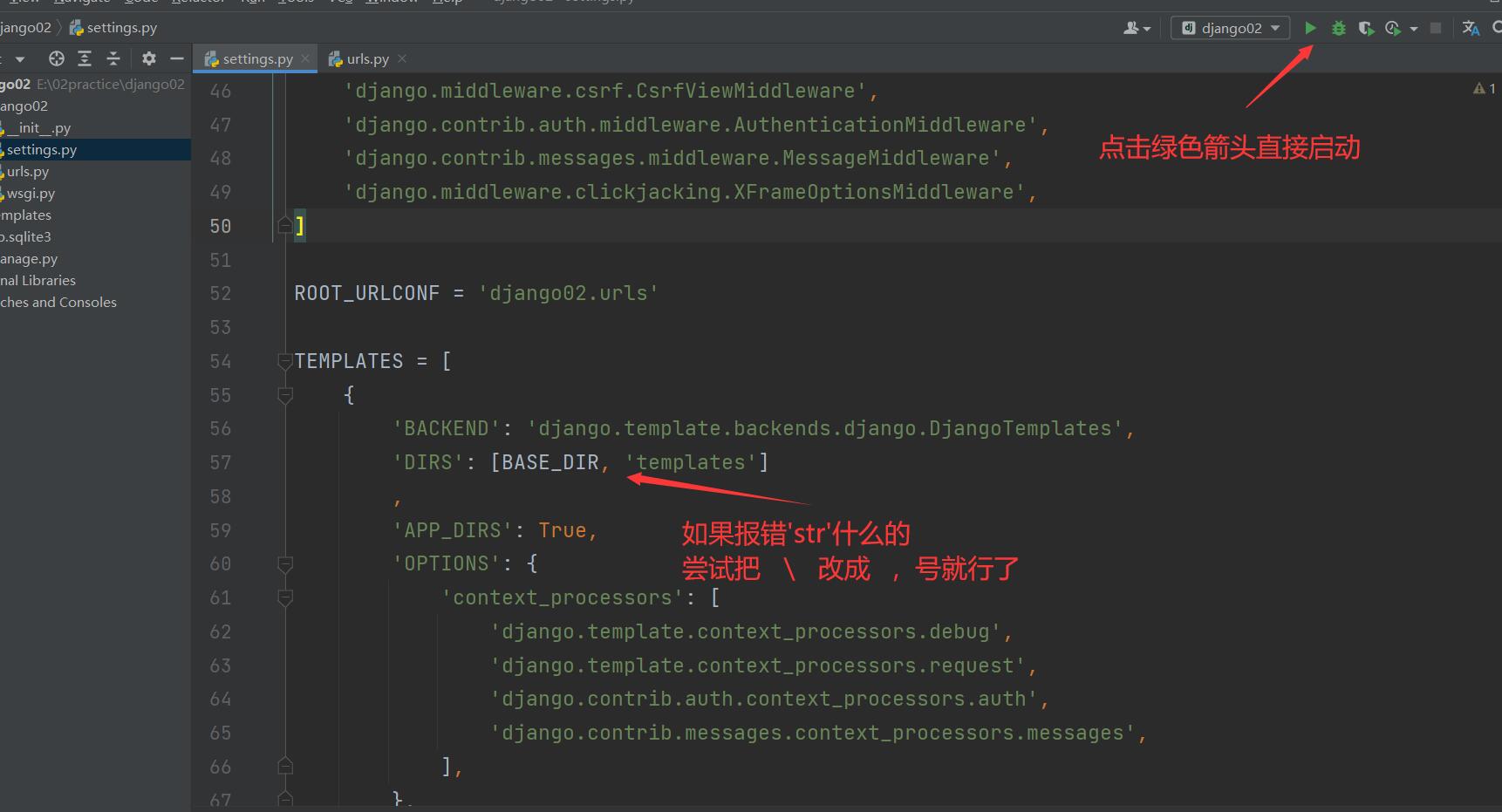The width and height of the screenshot is (1502, 812).
Task: Click gutter line number 52
Action: click(221, 294)
